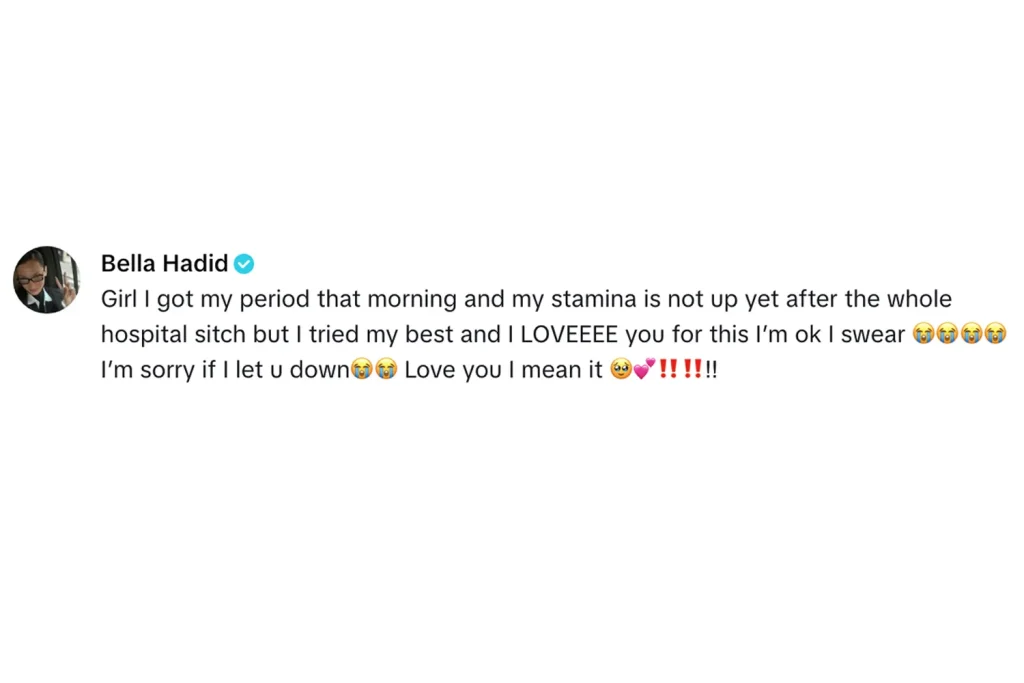Click the word "LOVEEEE" in the comment
The image size is (1024, 683).
pyautogui.click(x=565, y=334)
